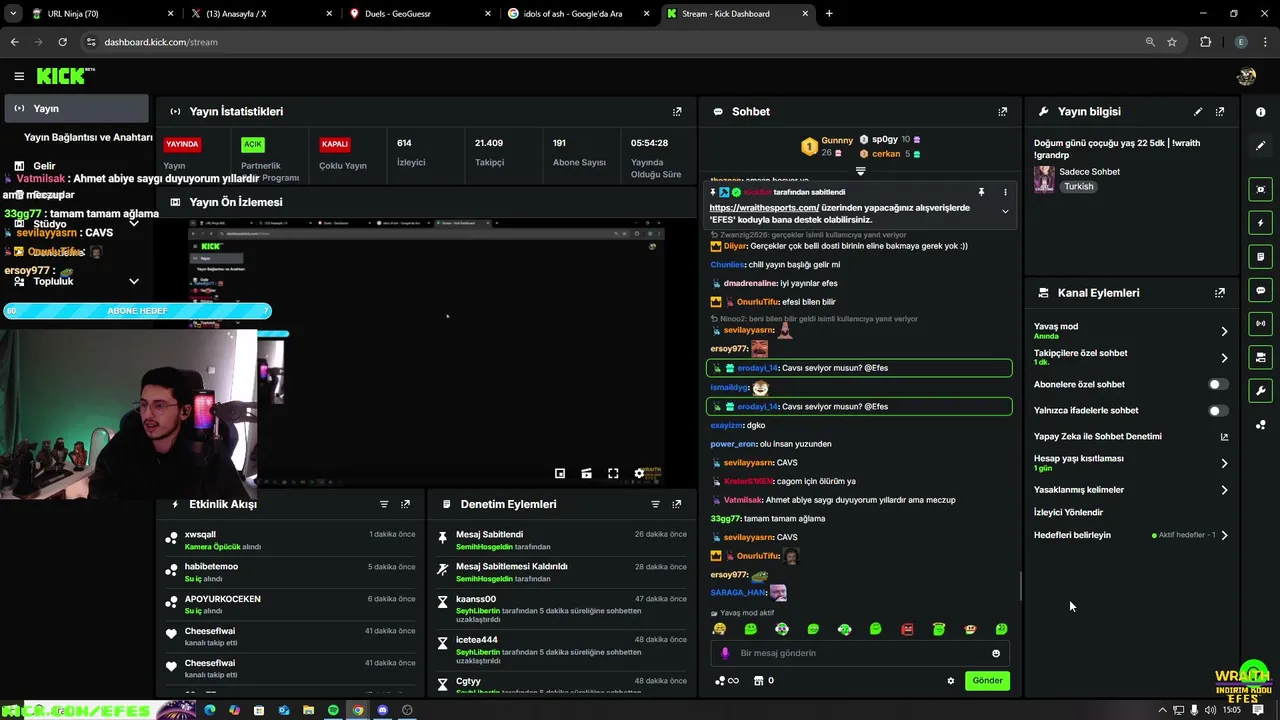The height and width of the screenshot is (720, 1280).
Task: Expand Yavaş mod settings
Action: click(1224, 331)
